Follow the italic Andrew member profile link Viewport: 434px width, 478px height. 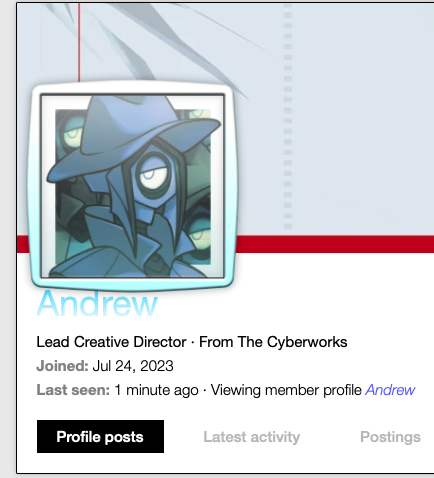tap(390, 390)
